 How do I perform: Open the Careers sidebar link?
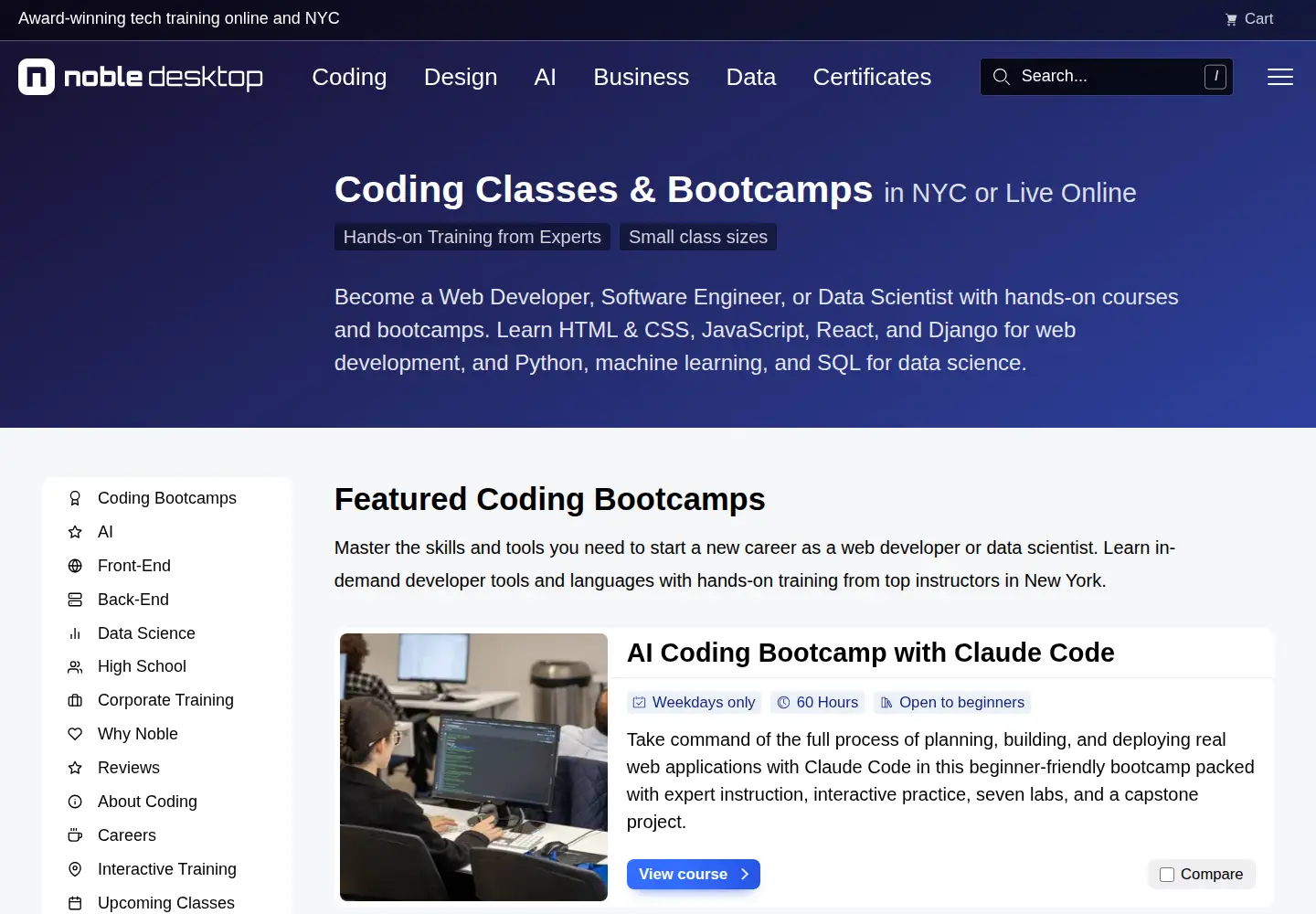(127, 835)
